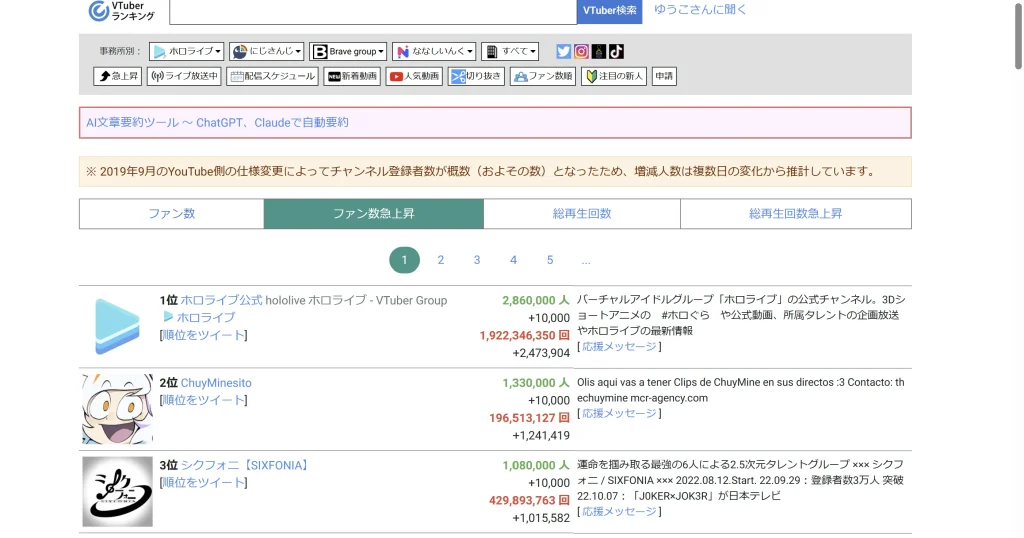
Task: Click the 申請 application button
Action: pos(664,76)
